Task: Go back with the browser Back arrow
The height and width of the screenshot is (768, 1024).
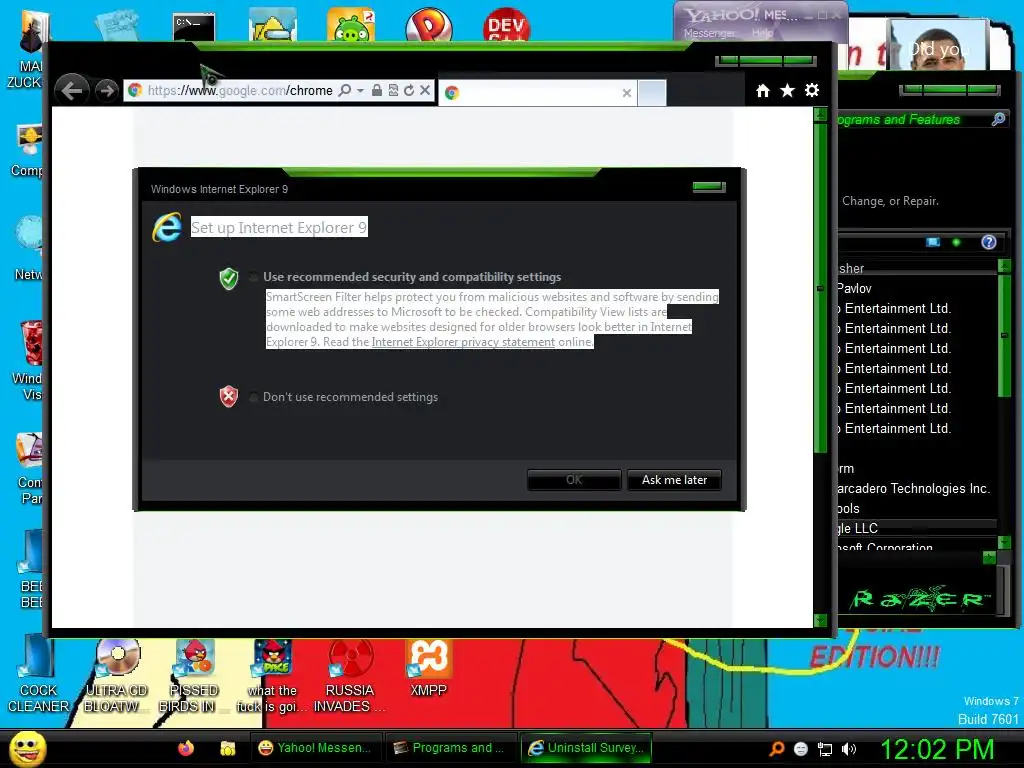Action: (x=72, y=90)
